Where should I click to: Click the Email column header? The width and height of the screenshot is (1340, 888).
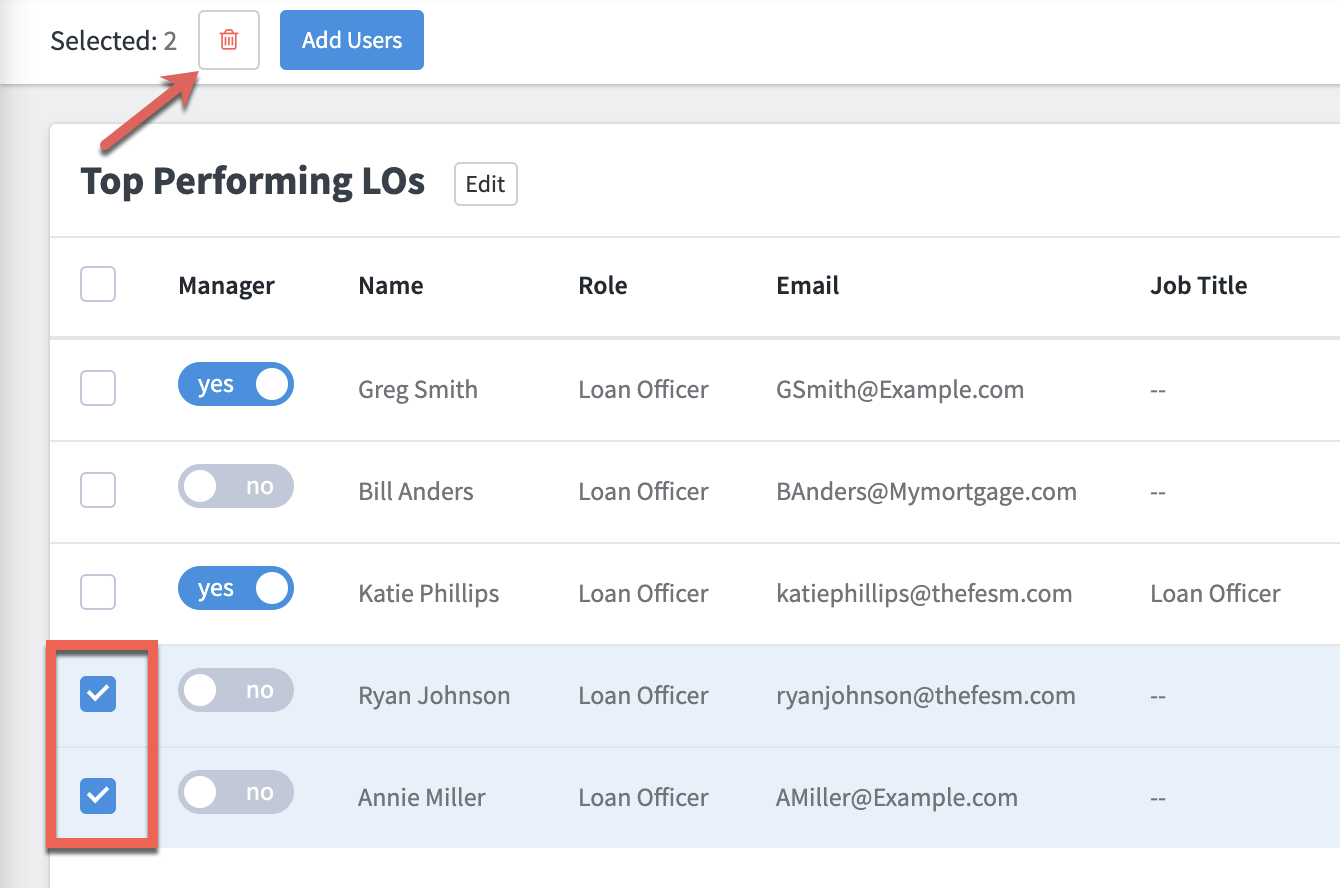tap(807, 285)
